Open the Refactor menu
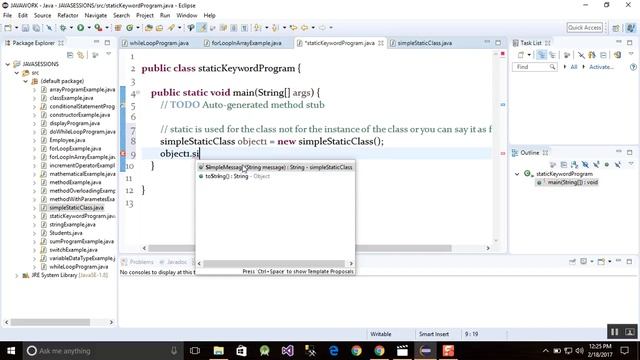The height and width of the screenshot is (360, 640). pyautogui.click(x=68, y=15)
